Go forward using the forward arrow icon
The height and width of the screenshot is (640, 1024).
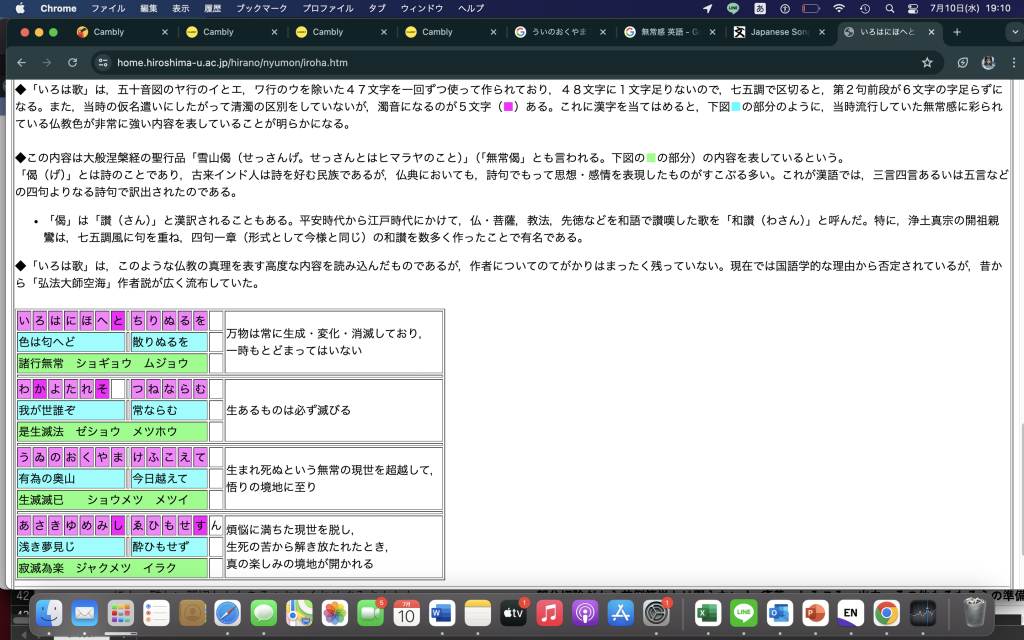pos(47,62)
